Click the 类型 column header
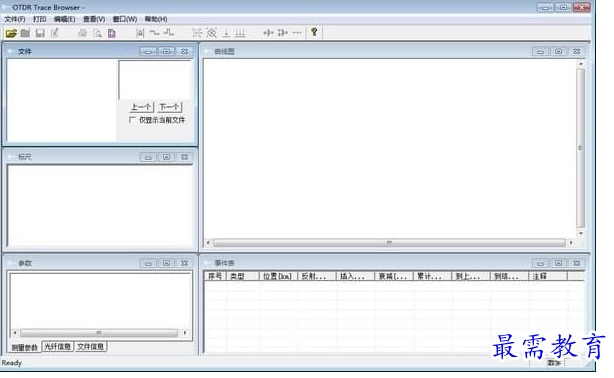The height and width of the screenshot is (378, 614). (x=243, y=276)
